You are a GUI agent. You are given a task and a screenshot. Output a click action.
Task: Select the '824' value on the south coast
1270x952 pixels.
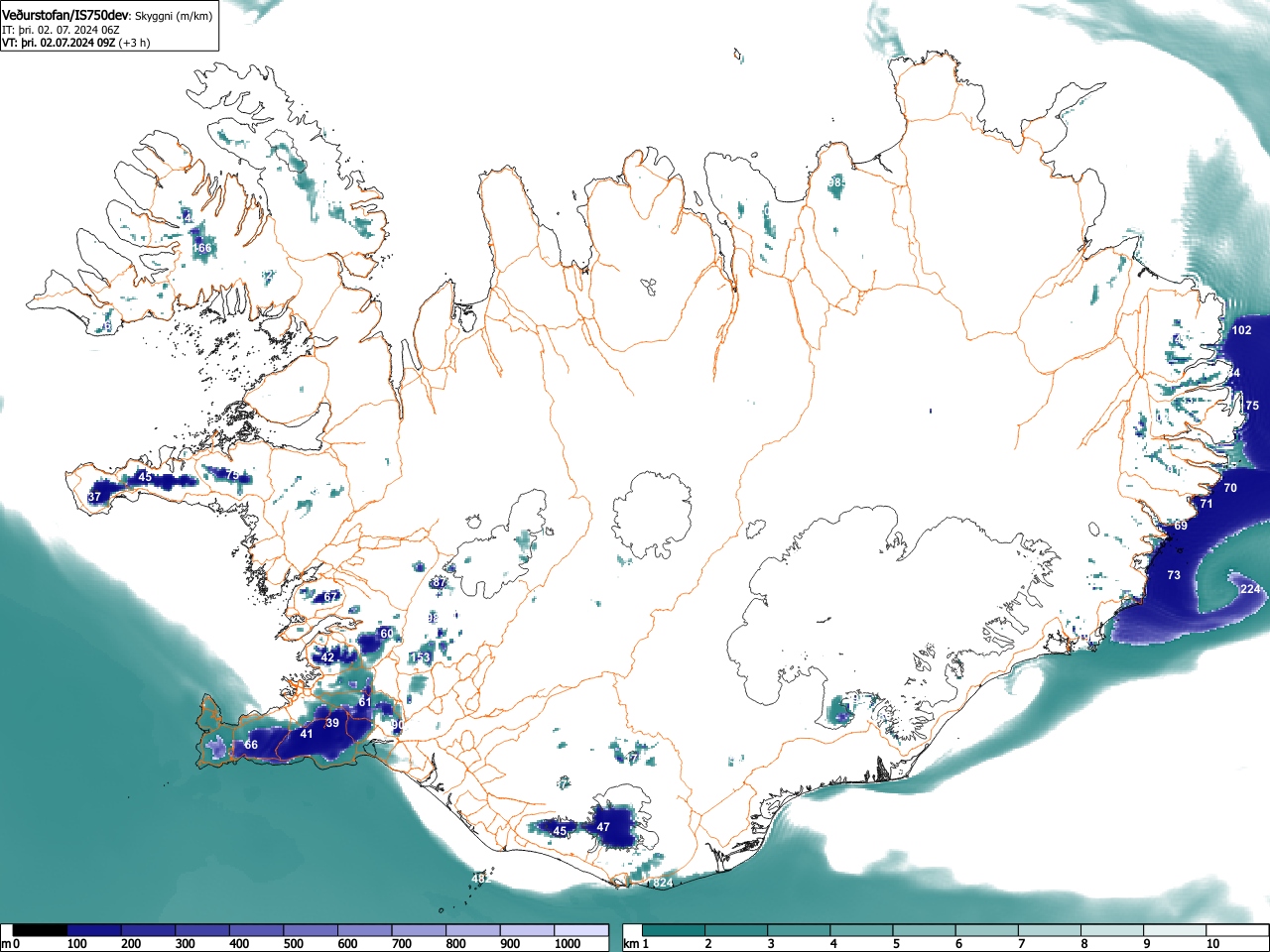point(663,883)
